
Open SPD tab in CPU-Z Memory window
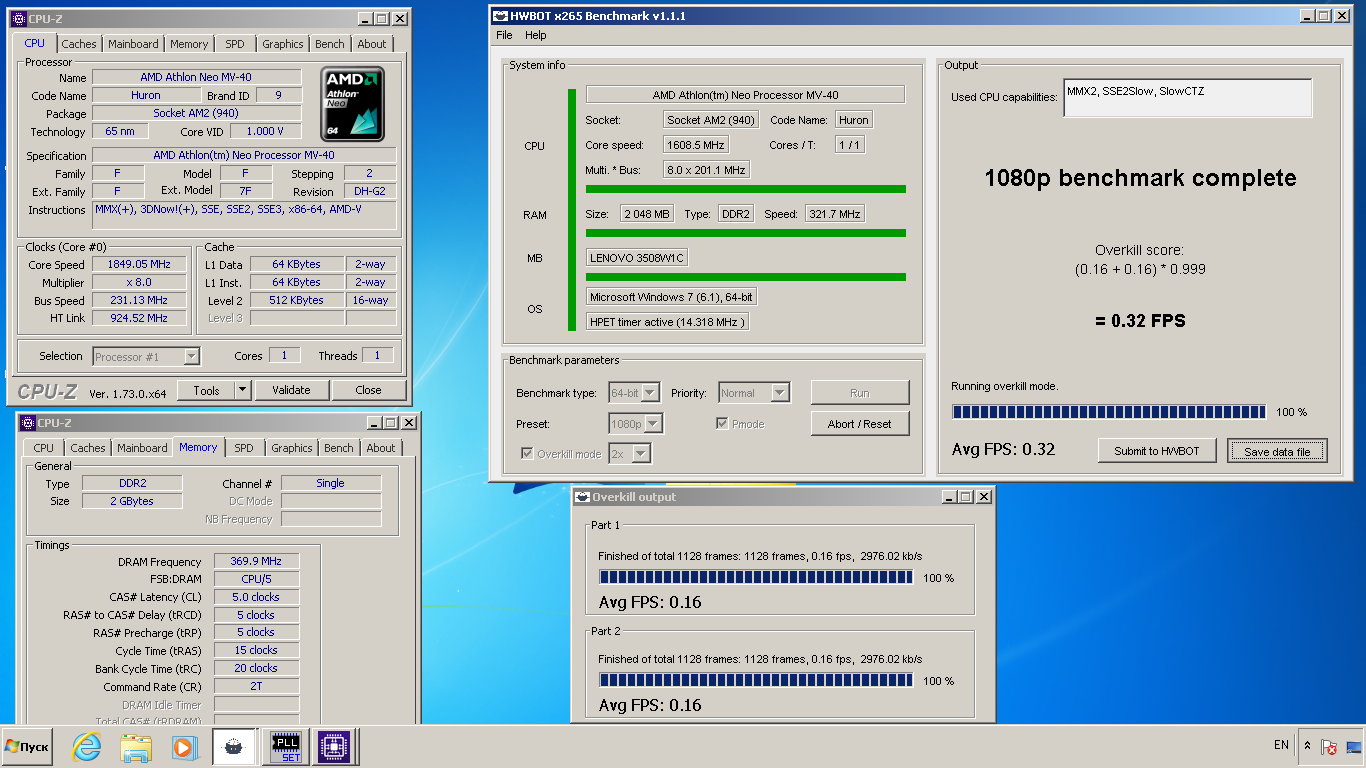point(244,448)
